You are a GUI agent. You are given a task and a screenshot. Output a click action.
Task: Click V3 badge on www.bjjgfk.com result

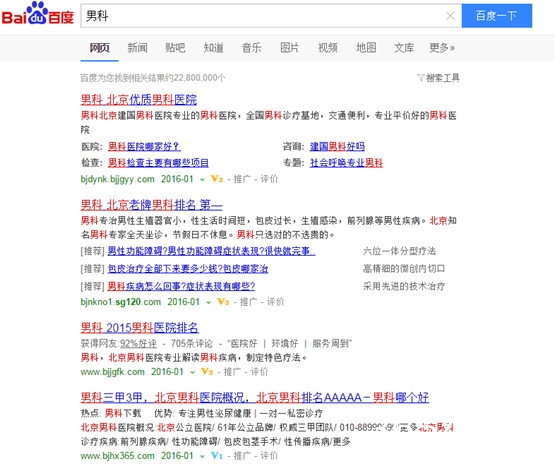207,372
